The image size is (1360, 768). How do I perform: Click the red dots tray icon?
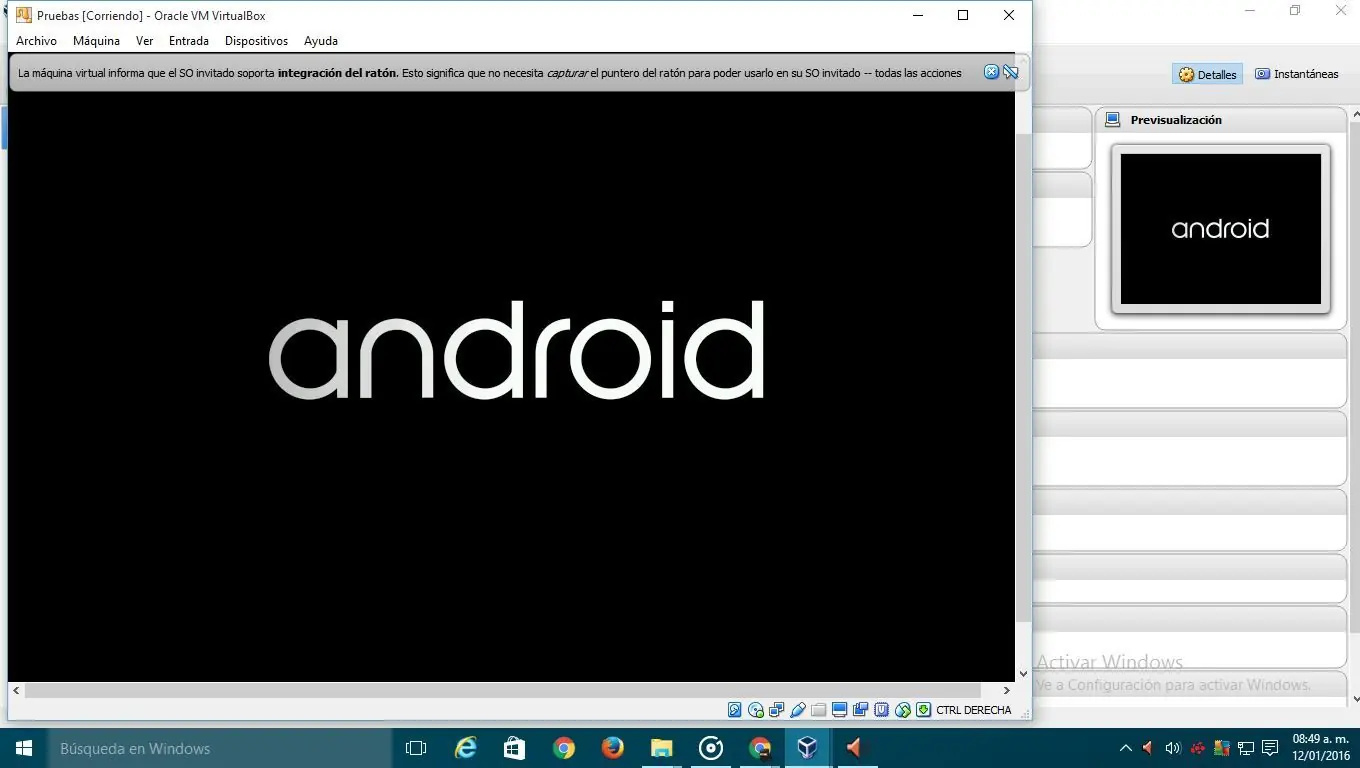click(x=1198, y=748)
